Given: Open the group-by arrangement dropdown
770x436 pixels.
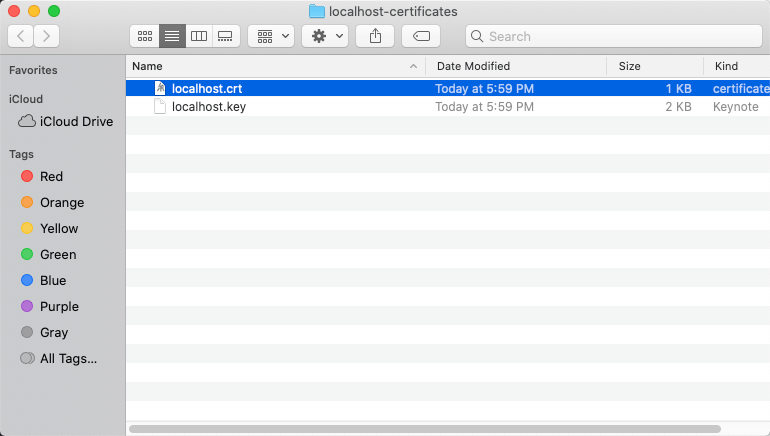Looking at the screenshot, I should (x=271, y=36).
